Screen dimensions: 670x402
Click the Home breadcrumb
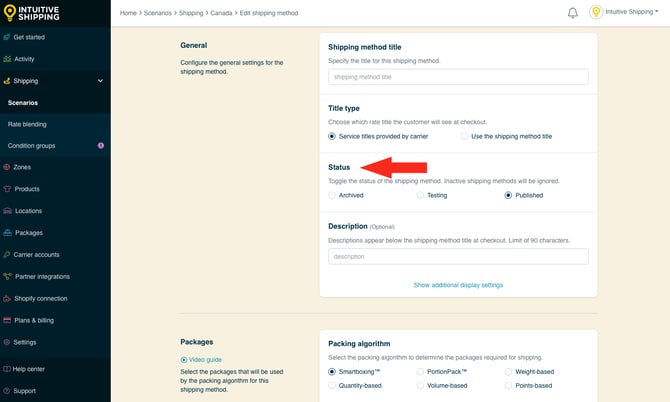[128, 13]
